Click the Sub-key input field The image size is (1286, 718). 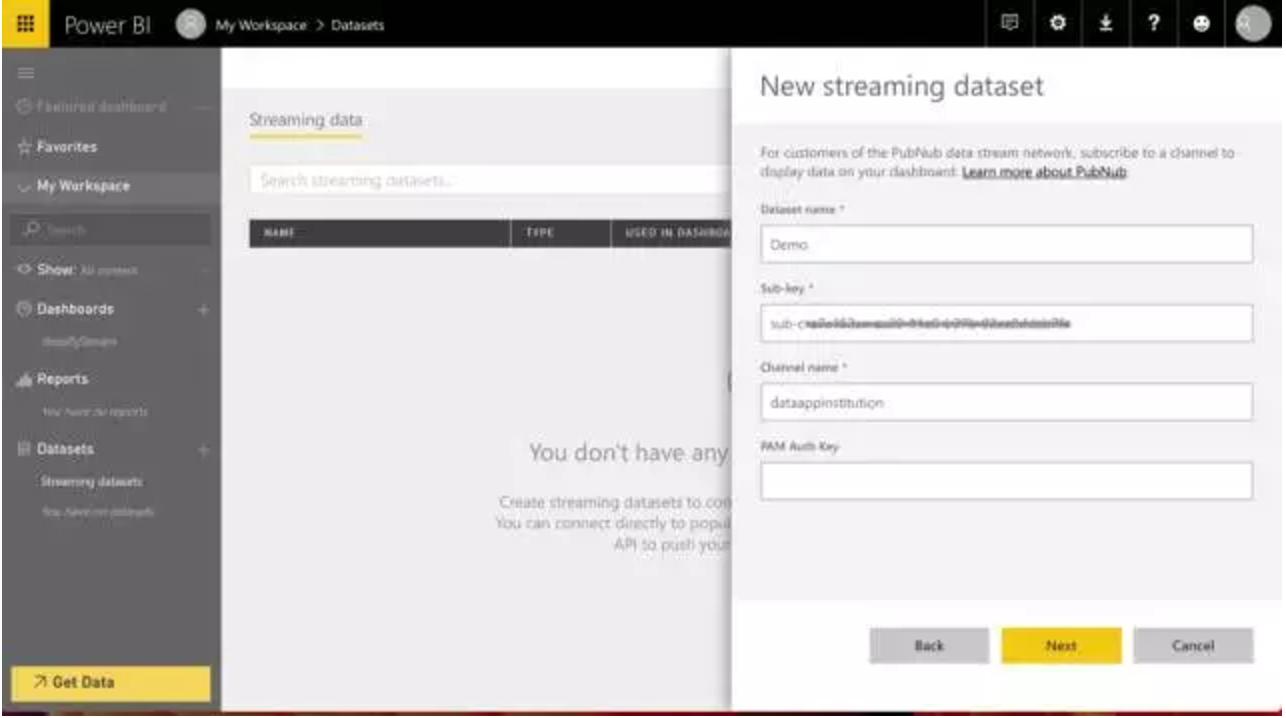coord(1006,324)
